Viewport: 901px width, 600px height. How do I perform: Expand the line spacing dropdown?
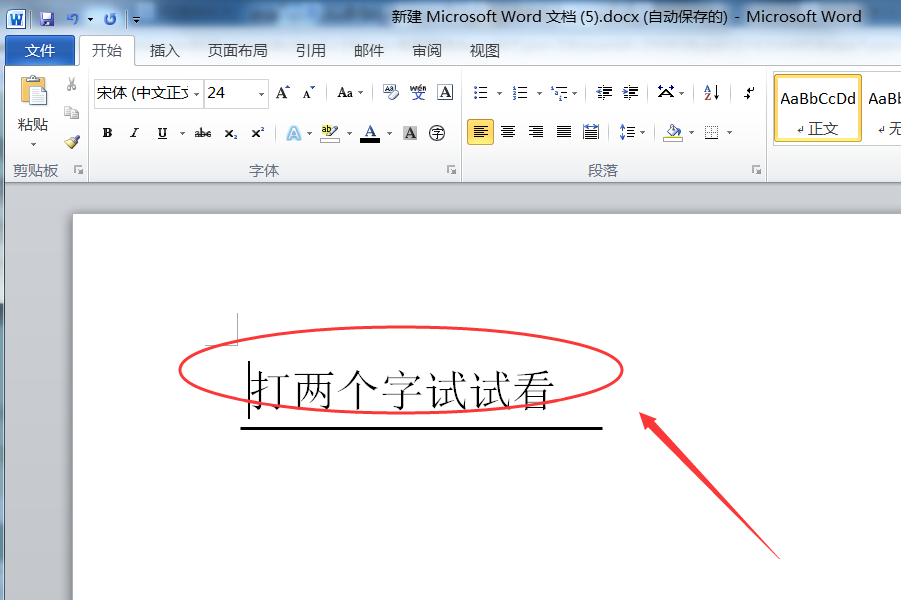click(642, 132)
